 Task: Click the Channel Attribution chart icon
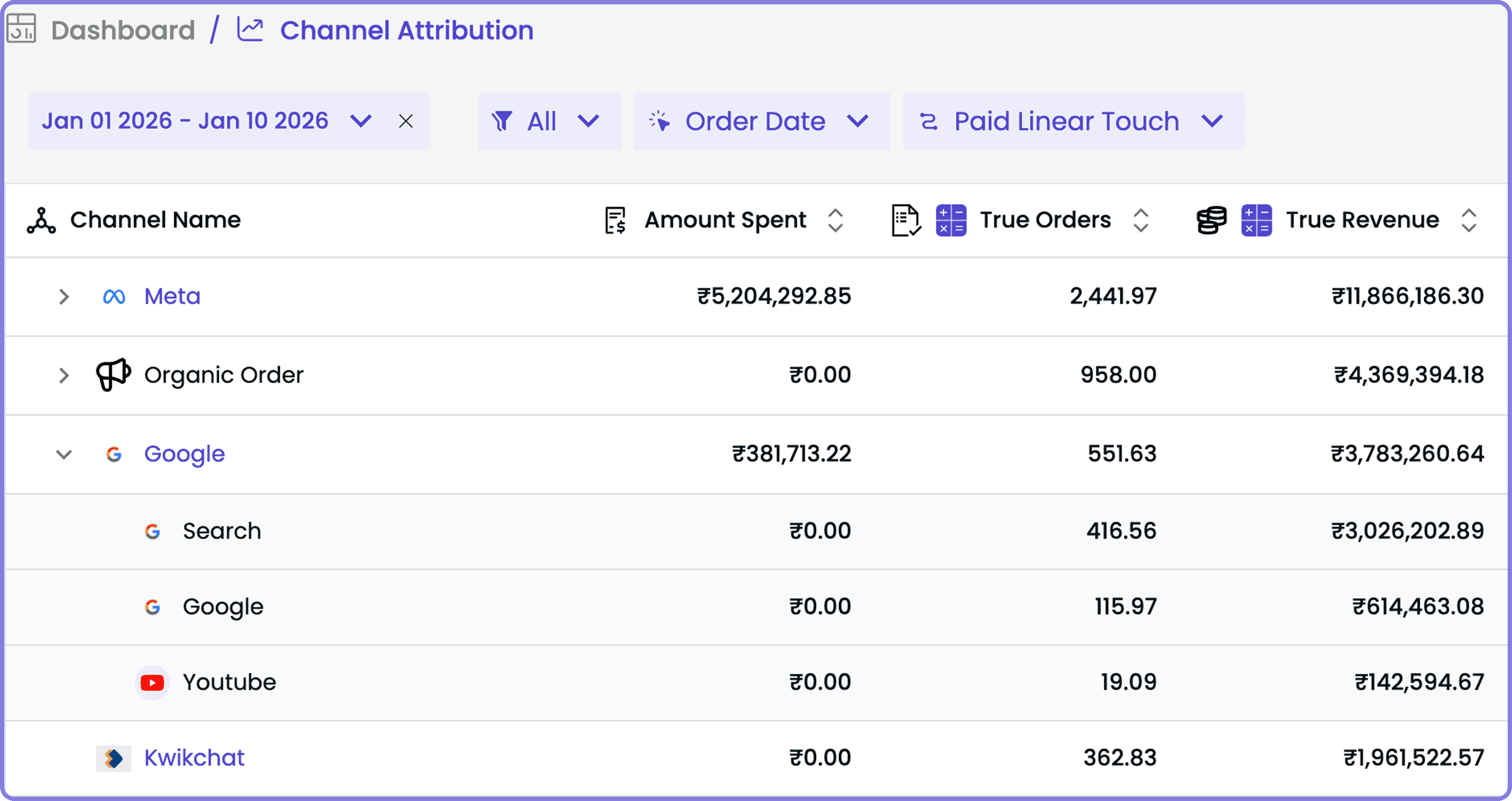[x=250, y=29]
